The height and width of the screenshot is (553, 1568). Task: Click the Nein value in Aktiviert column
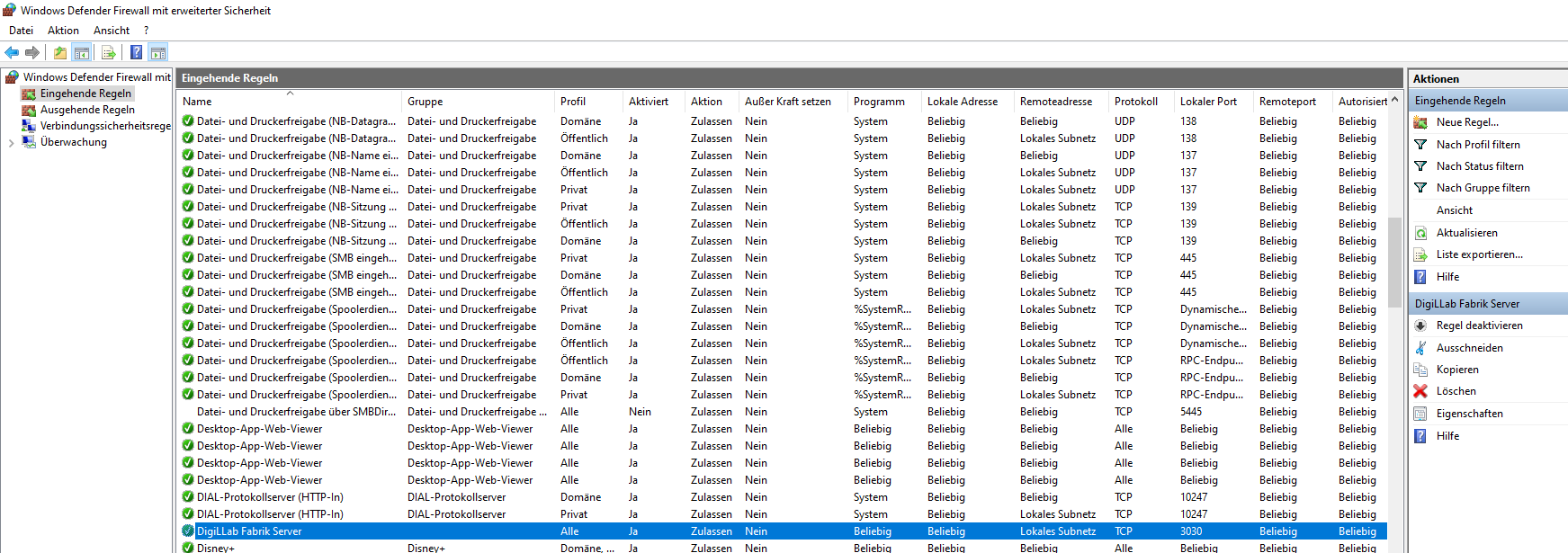pos(640,412)
